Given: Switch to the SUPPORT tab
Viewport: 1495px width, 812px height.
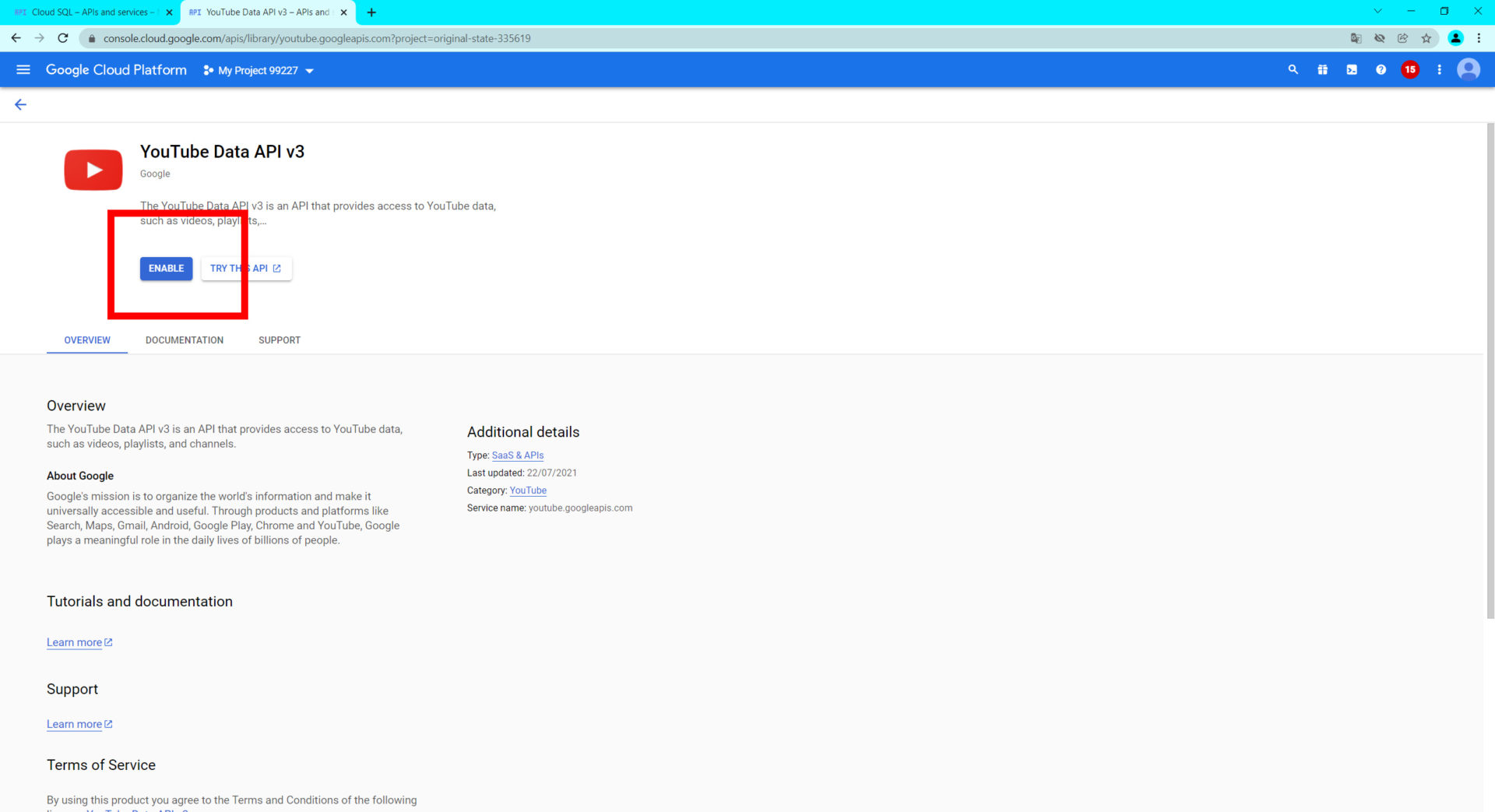Looking at the screenshot, I should click(280, 340).
